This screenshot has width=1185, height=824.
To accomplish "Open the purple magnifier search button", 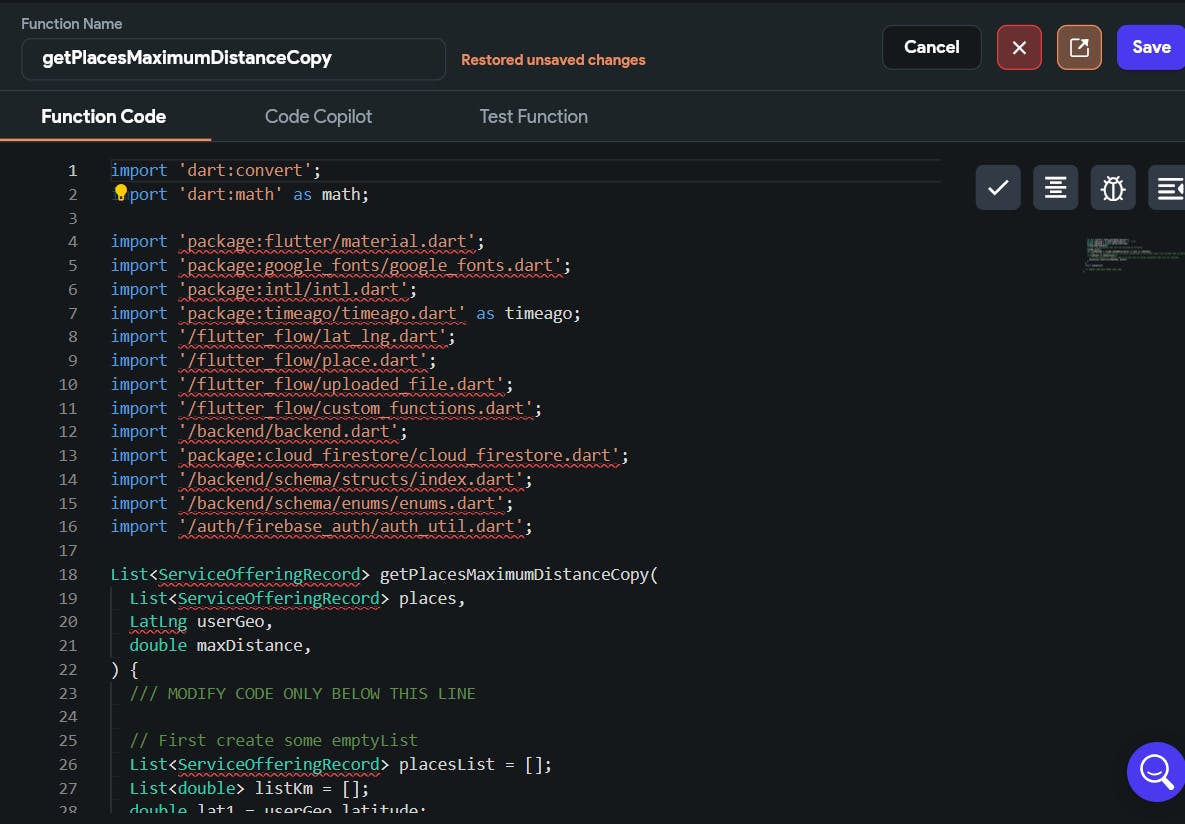I will [1155, 771].
